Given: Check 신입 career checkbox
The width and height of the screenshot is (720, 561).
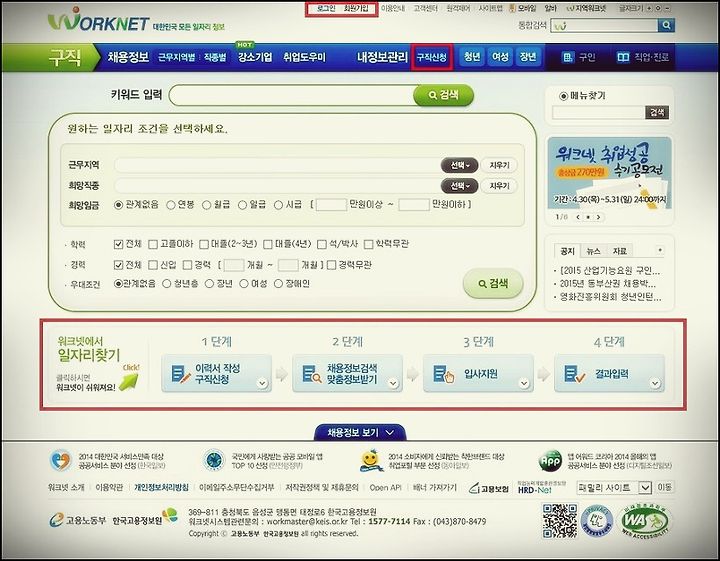Looking at the screenshot, I should pyautogui.click(x=153, y=265).
